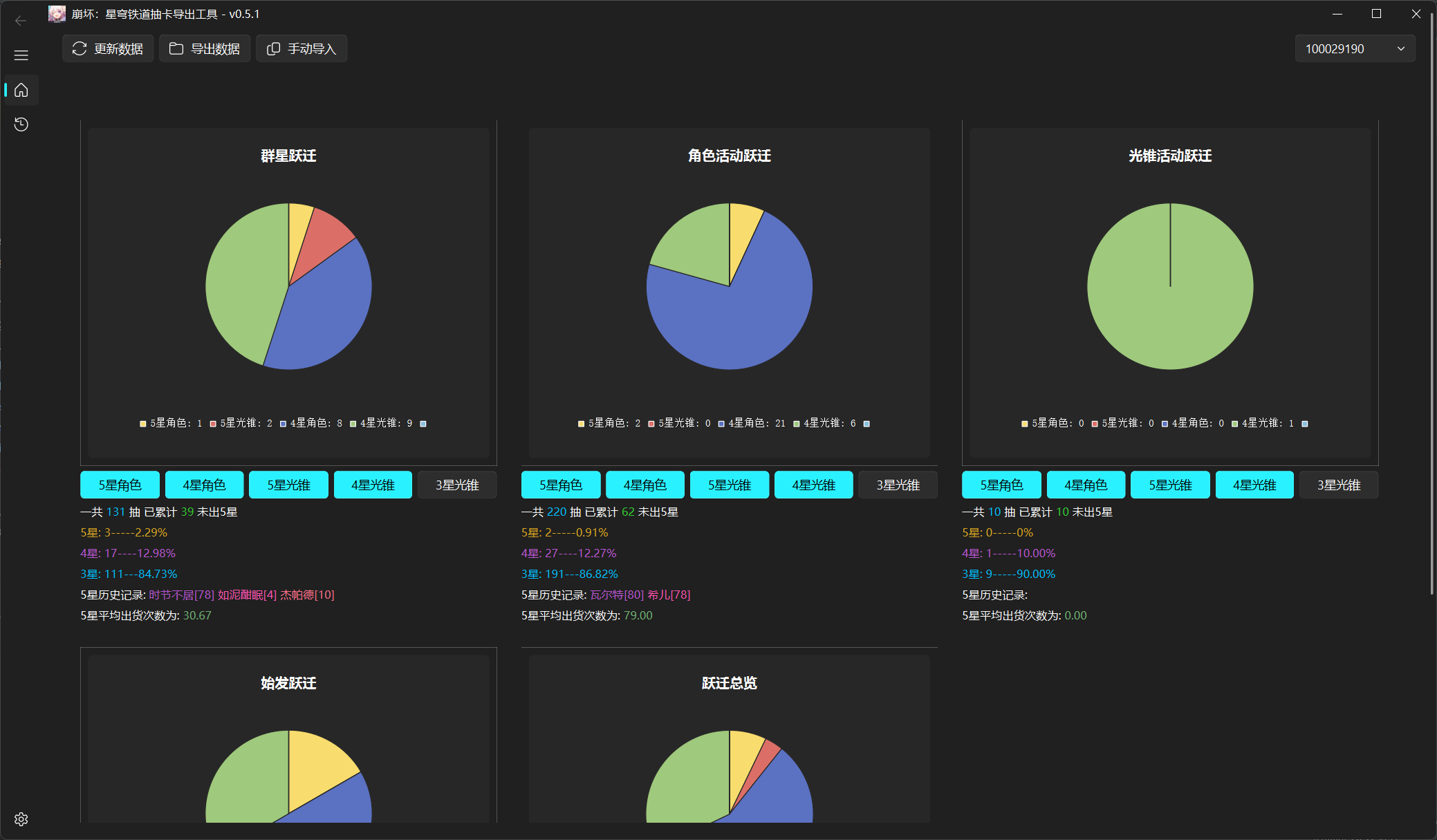
Task: Click the folder icon on 导出数据
Action: 176,48
